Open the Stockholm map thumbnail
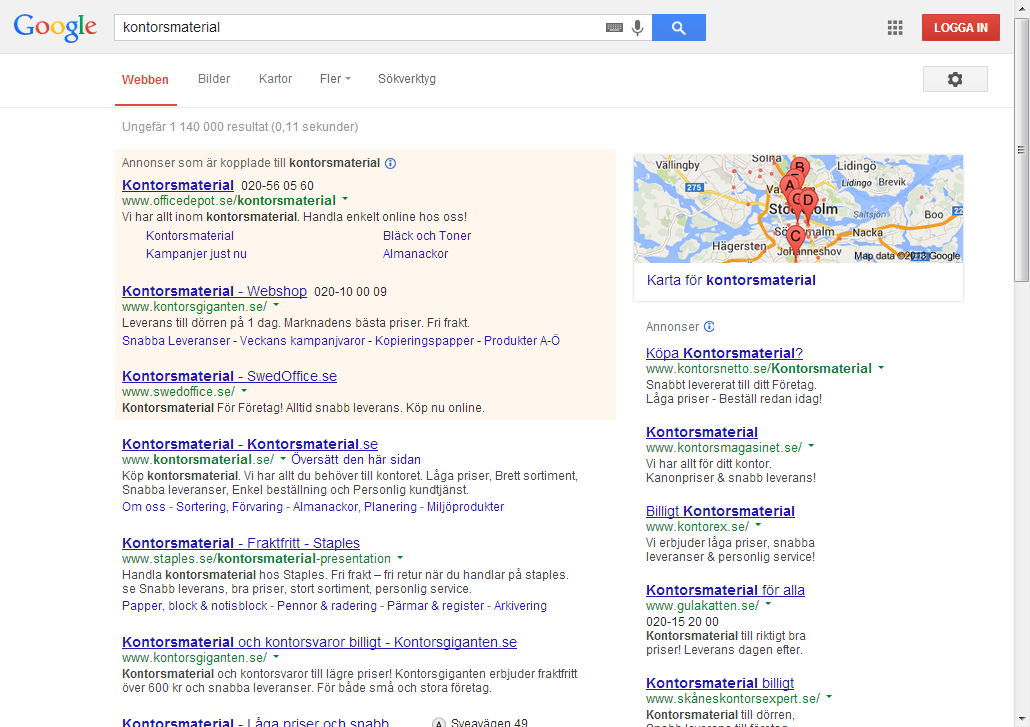 coord(798,209)
